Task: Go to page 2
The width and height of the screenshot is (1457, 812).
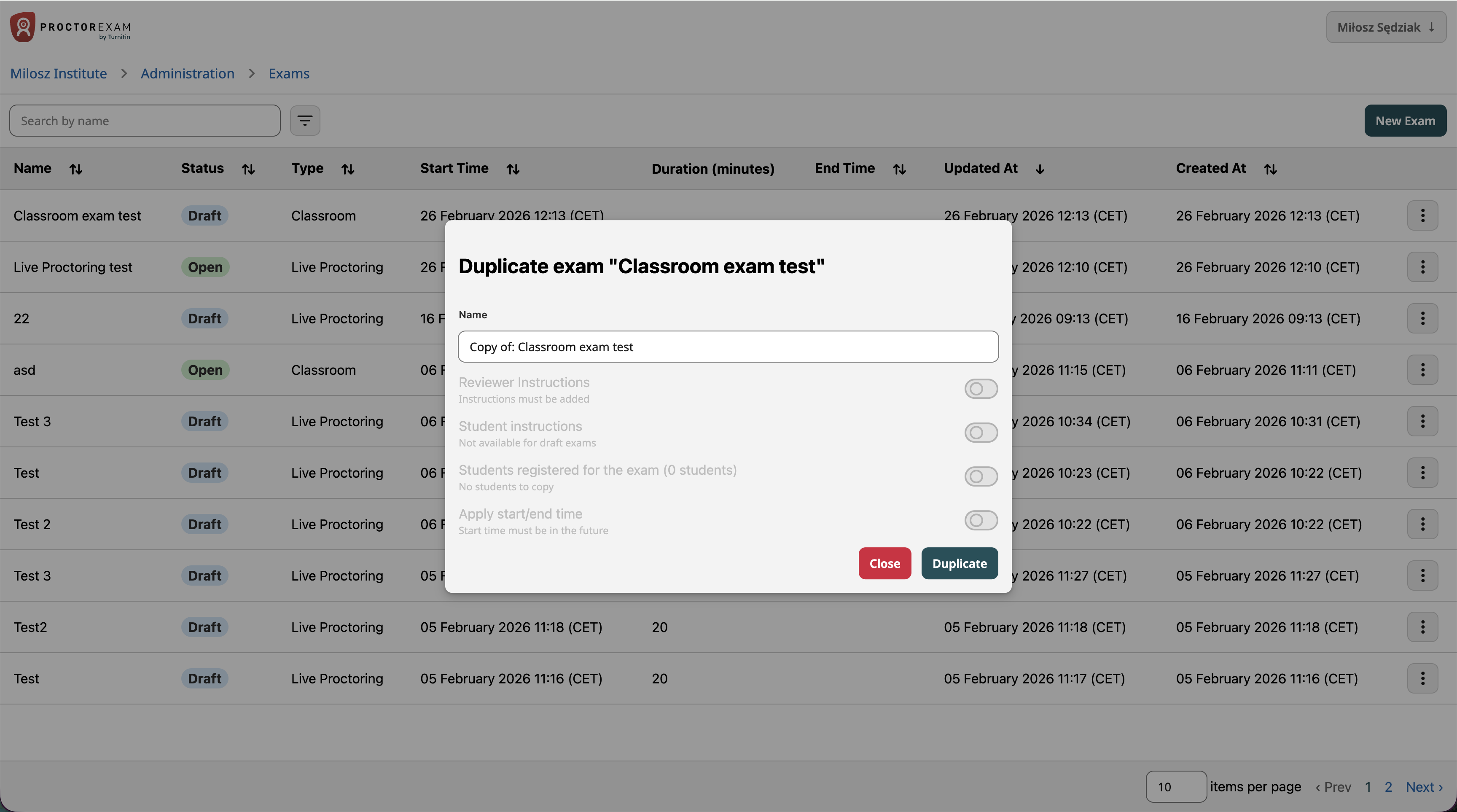Action: [x=1388, y=787]
